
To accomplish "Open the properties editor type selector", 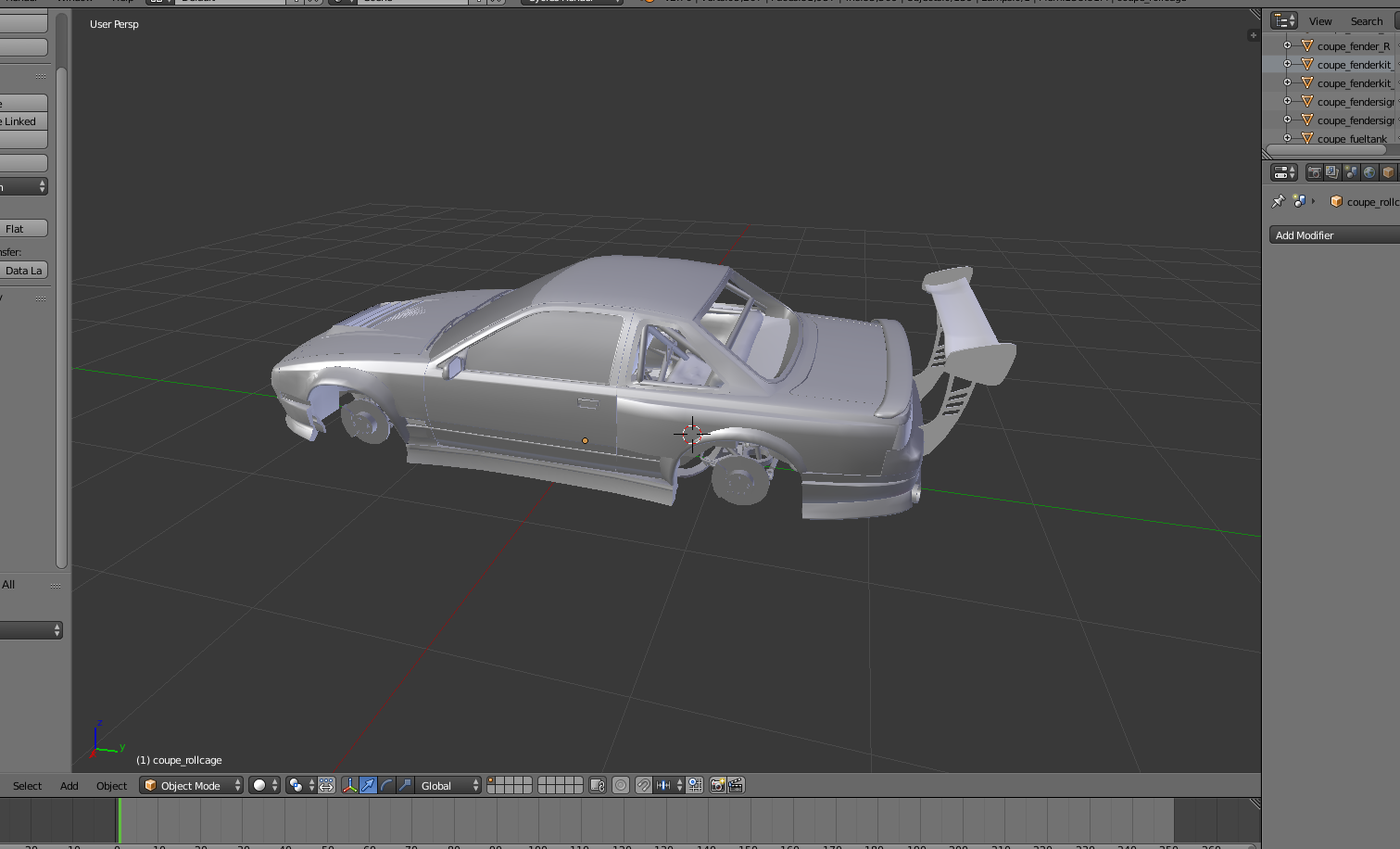I will (1284, 172).
